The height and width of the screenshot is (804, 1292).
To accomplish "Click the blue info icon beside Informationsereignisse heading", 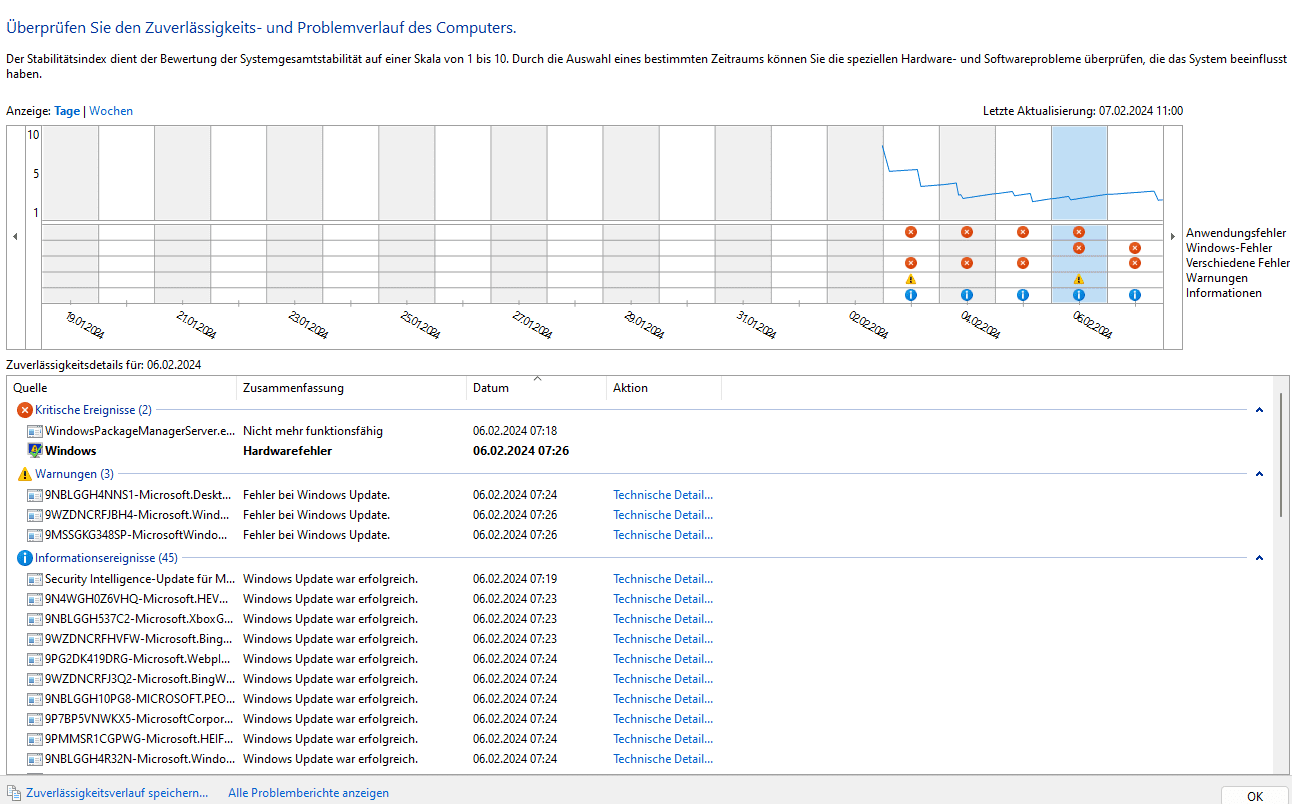I will [25, 558].
